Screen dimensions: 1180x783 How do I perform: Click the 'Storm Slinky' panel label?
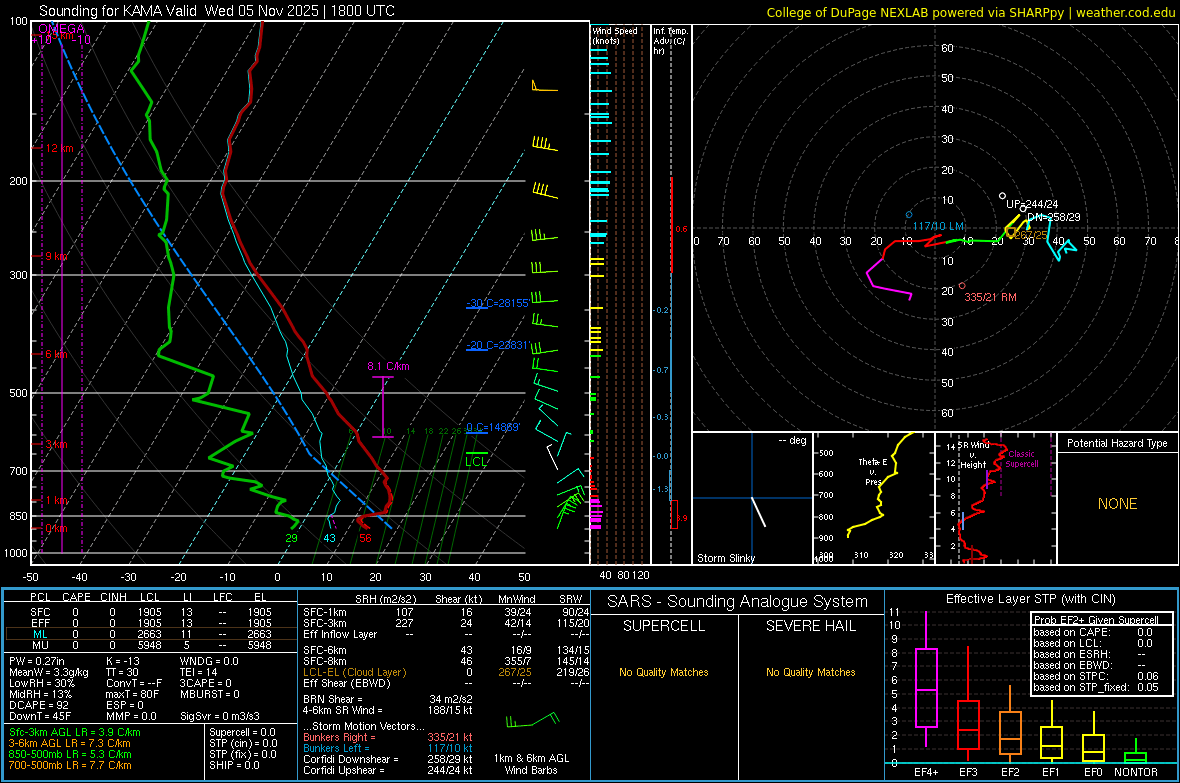(x=725, y=558)
